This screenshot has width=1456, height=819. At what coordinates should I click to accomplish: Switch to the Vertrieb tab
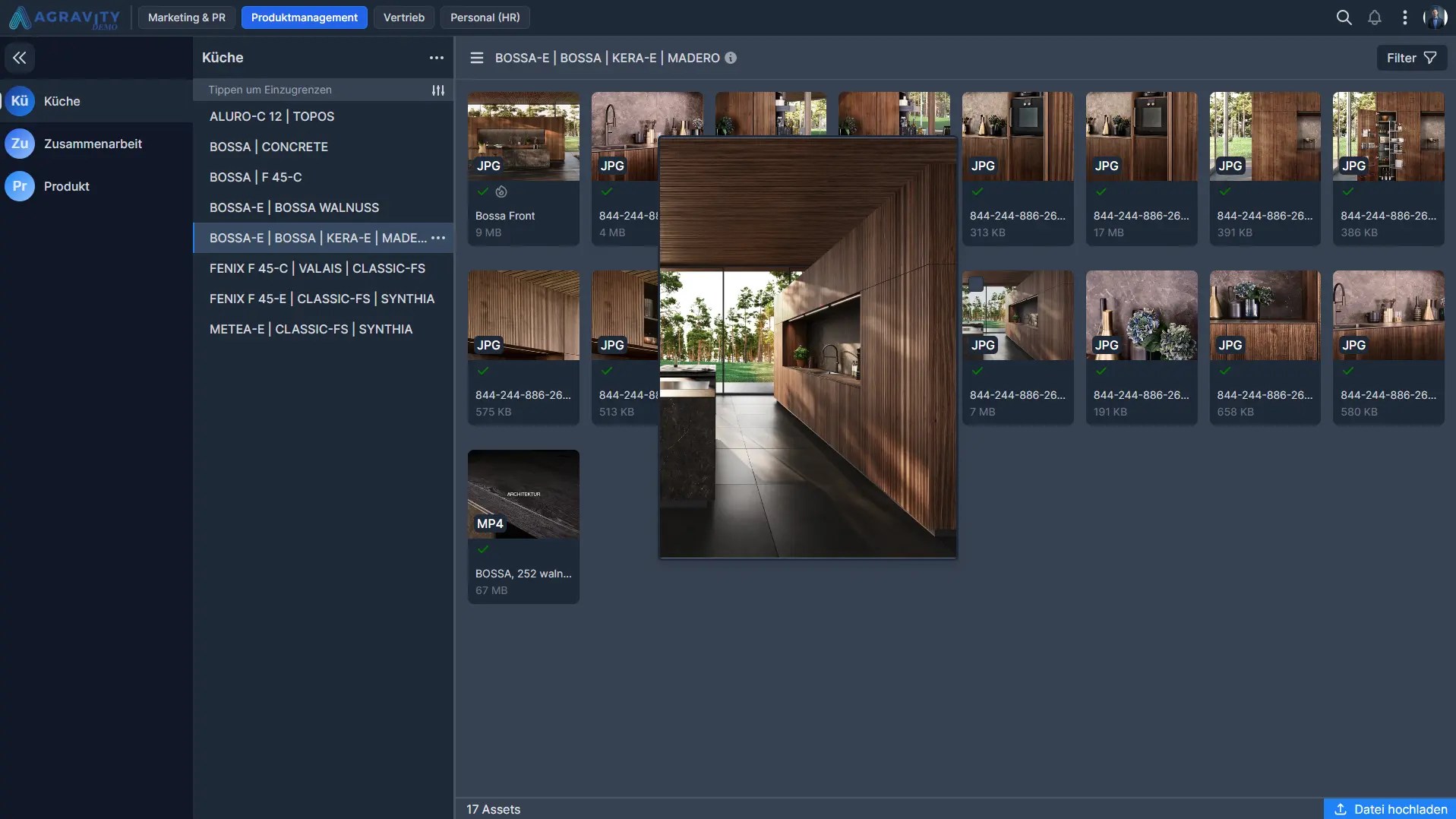(403, 17)
